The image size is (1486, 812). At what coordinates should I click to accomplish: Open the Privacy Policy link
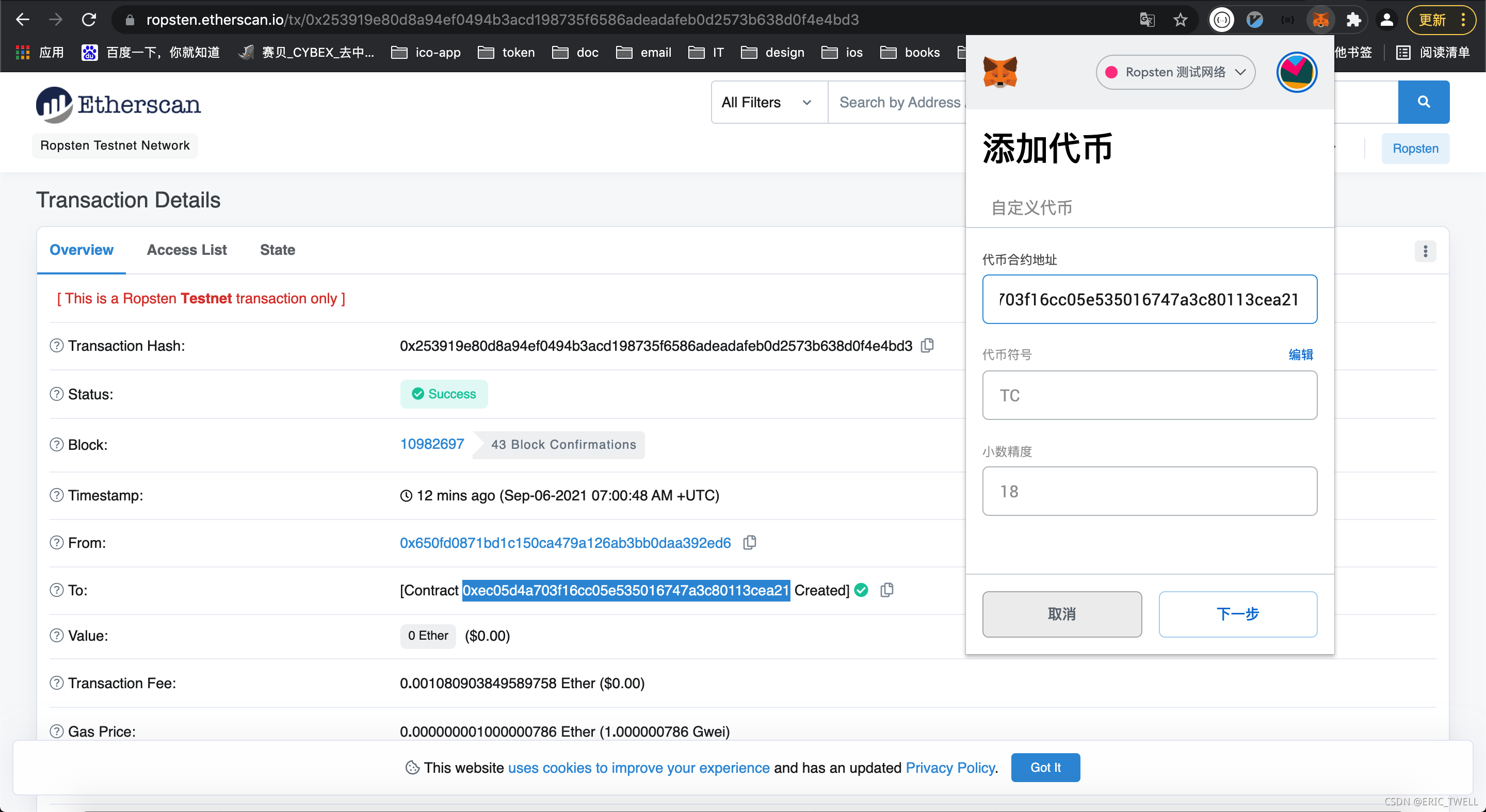point(950,768)
